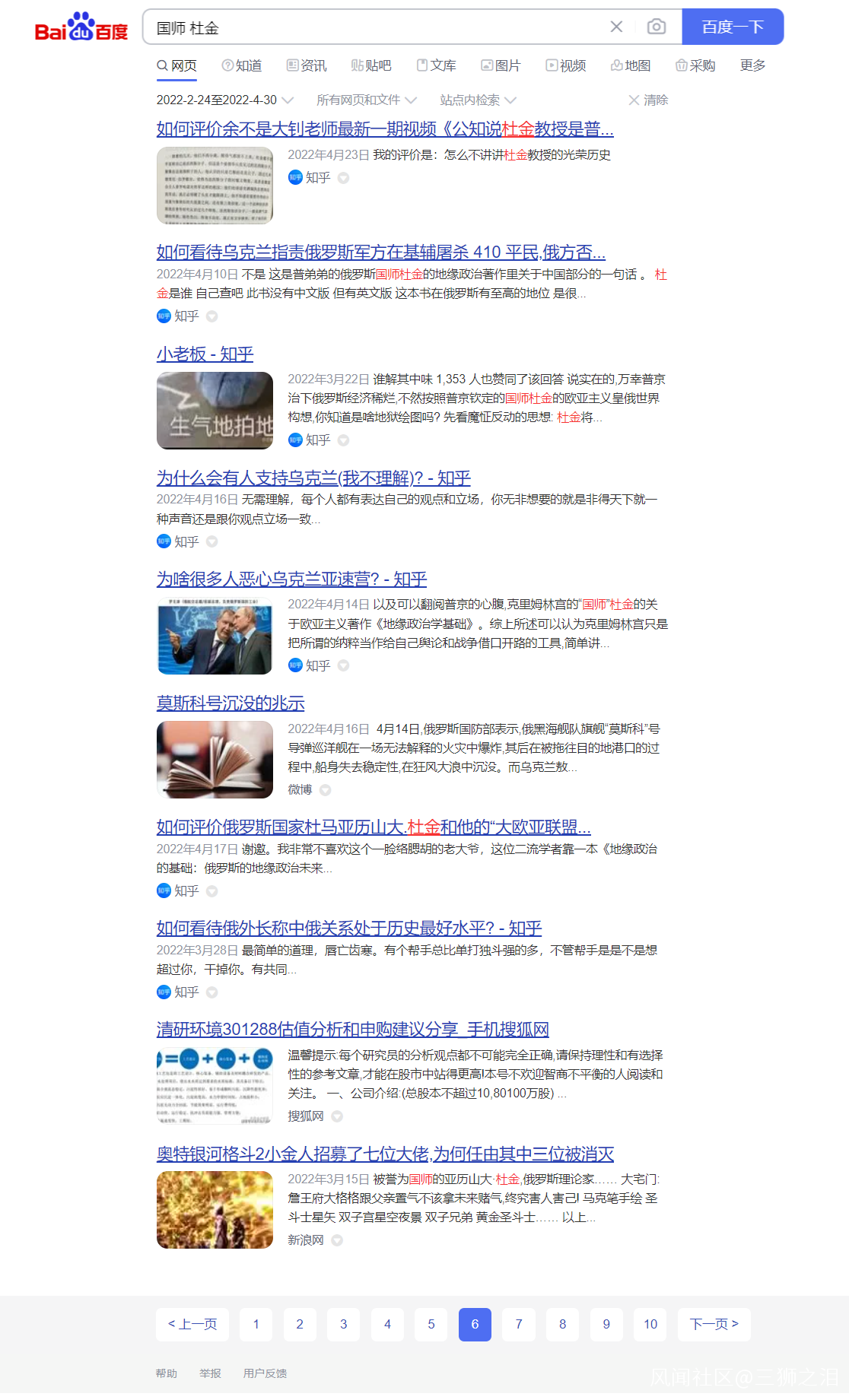
Task: Open the 举报 footer link
Action: 210,1373
